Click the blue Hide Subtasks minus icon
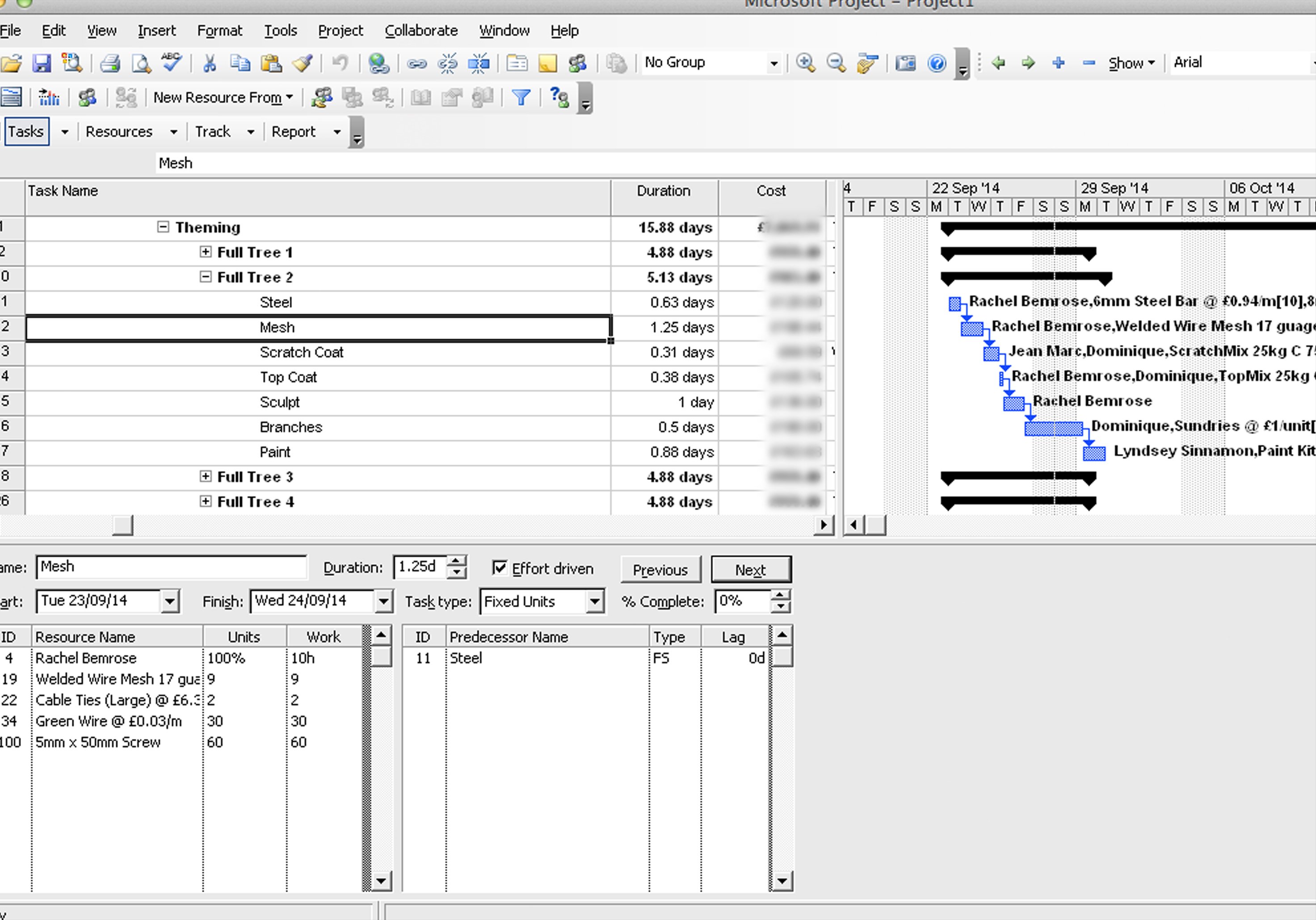 (1089, 63)
